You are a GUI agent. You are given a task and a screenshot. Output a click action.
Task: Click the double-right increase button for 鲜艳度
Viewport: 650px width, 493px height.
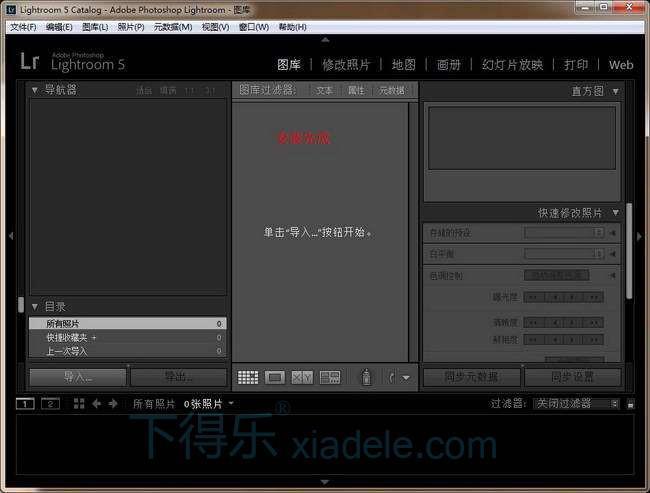pyautogui.click(x=594, y=340)
